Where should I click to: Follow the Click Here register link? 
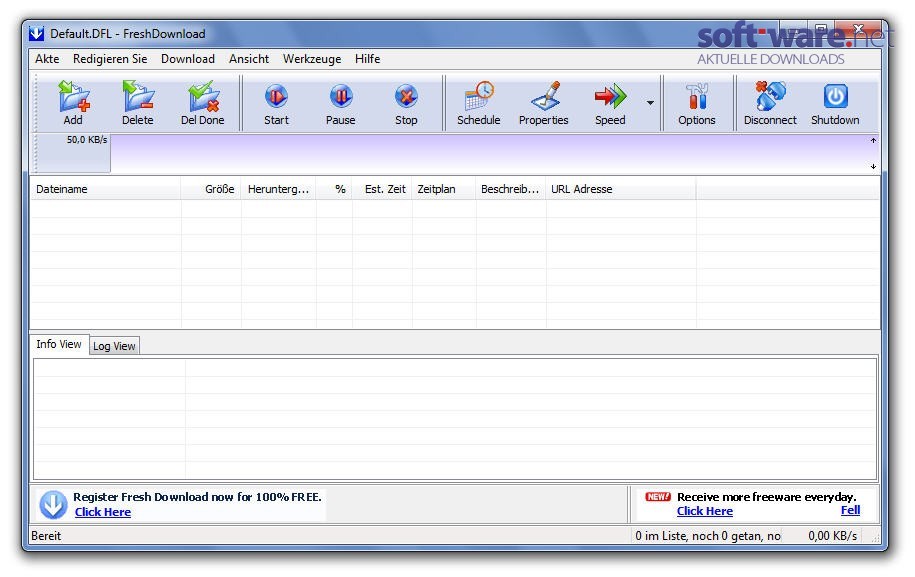click(103, 512)
